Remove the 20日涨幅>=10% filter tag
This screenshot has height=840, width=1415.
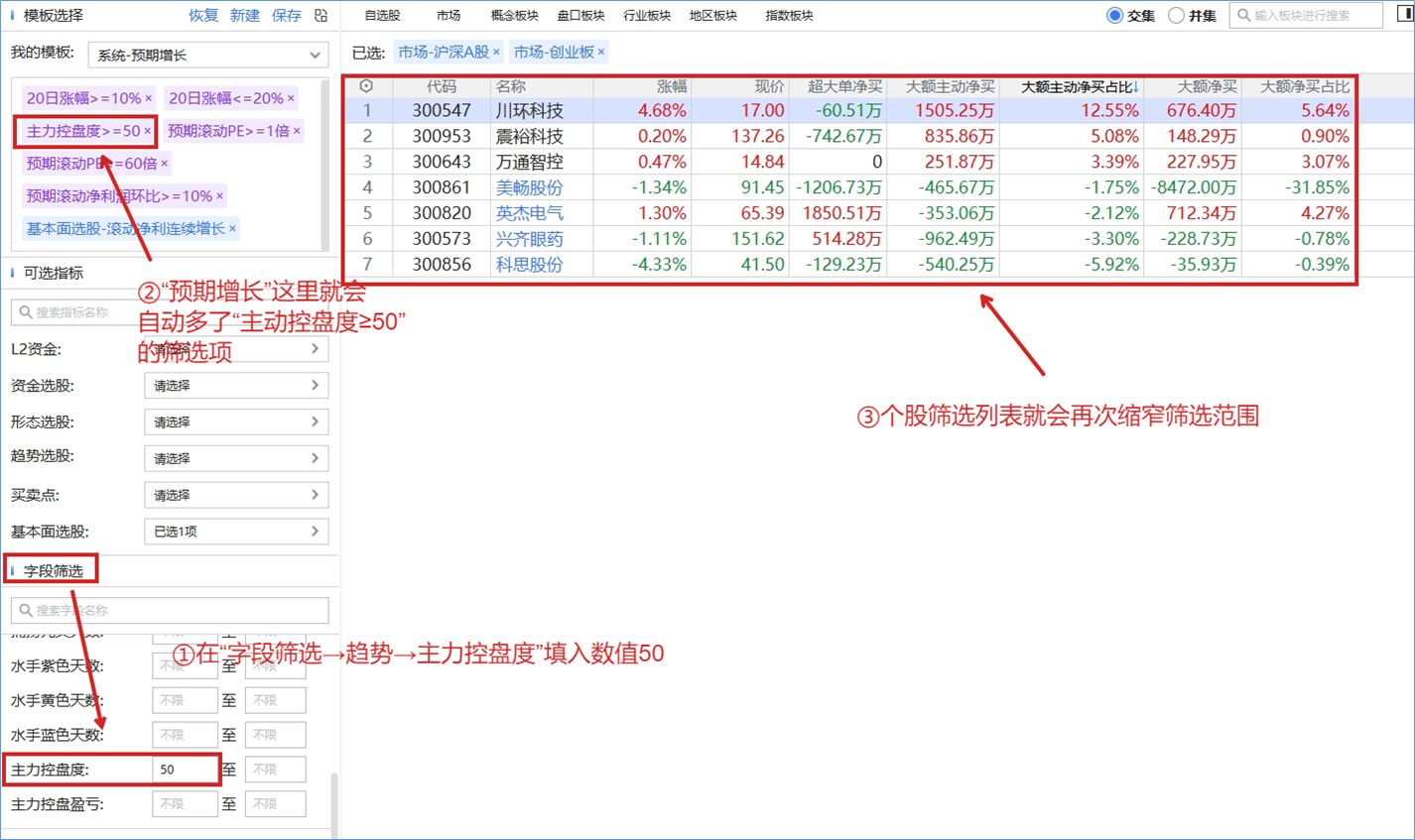coord(149,98)
